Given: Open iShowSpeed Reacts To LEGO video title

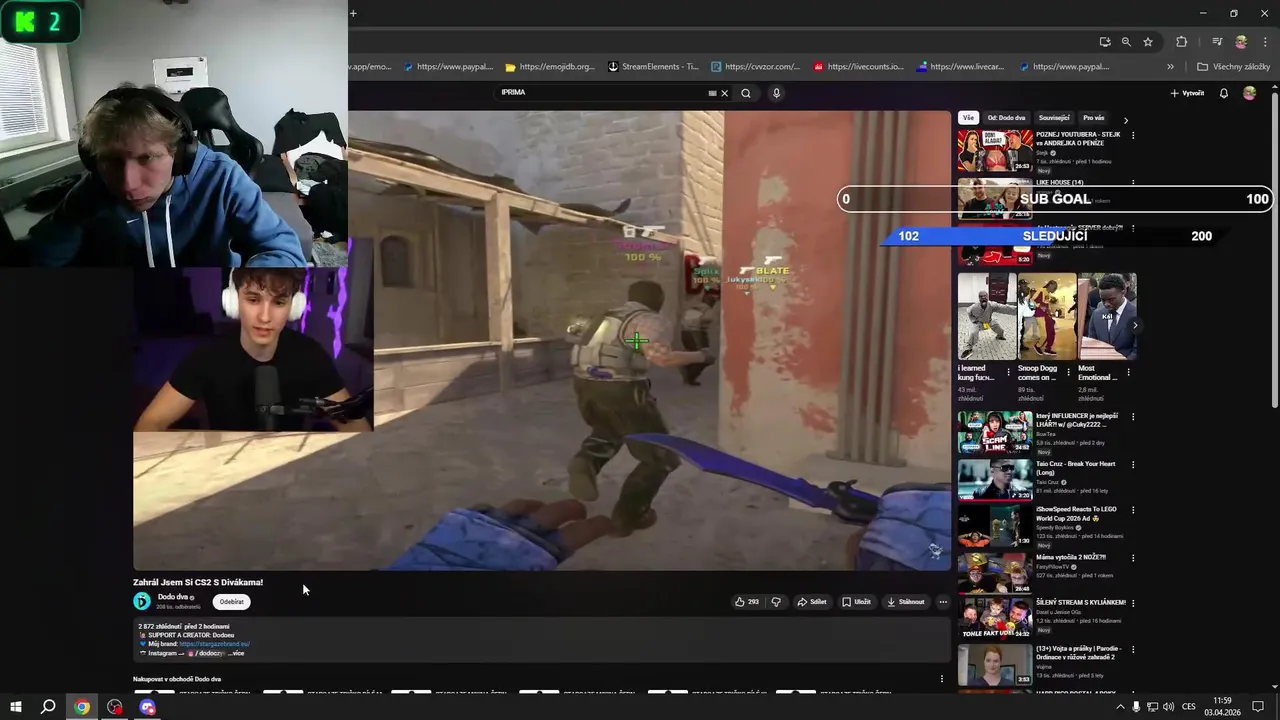Looking at the screenshot, I should (x=1075, y=514).
